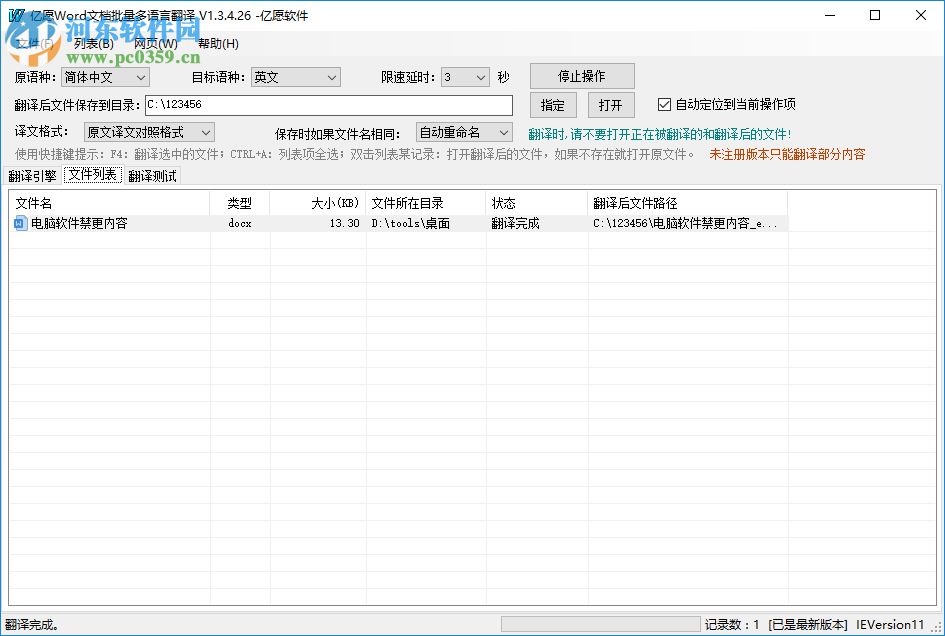
Task: Open the 网页(W) menu
Action: point(152,43)
